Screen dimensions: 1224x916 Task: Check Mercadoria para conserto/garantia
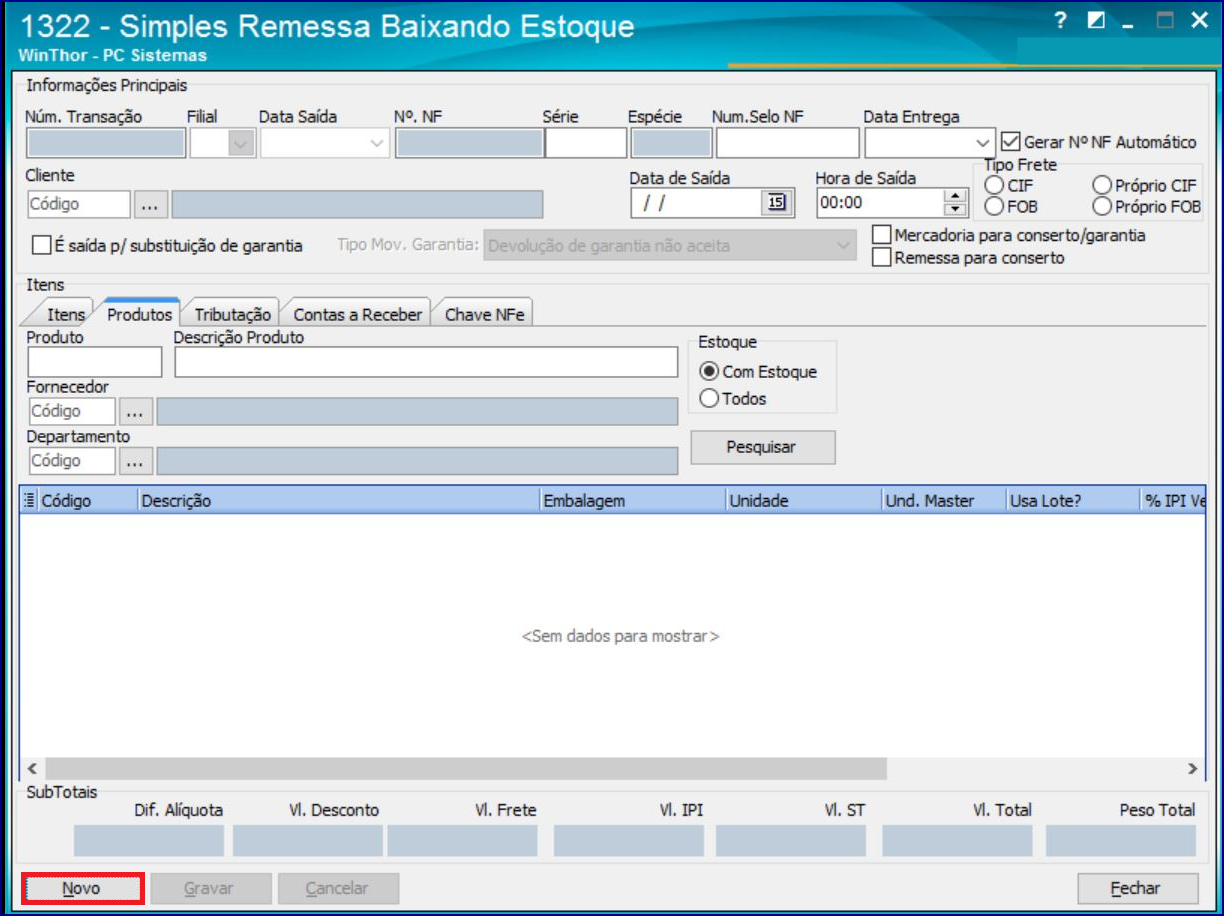pyautogui.click(x=881, y=235)
